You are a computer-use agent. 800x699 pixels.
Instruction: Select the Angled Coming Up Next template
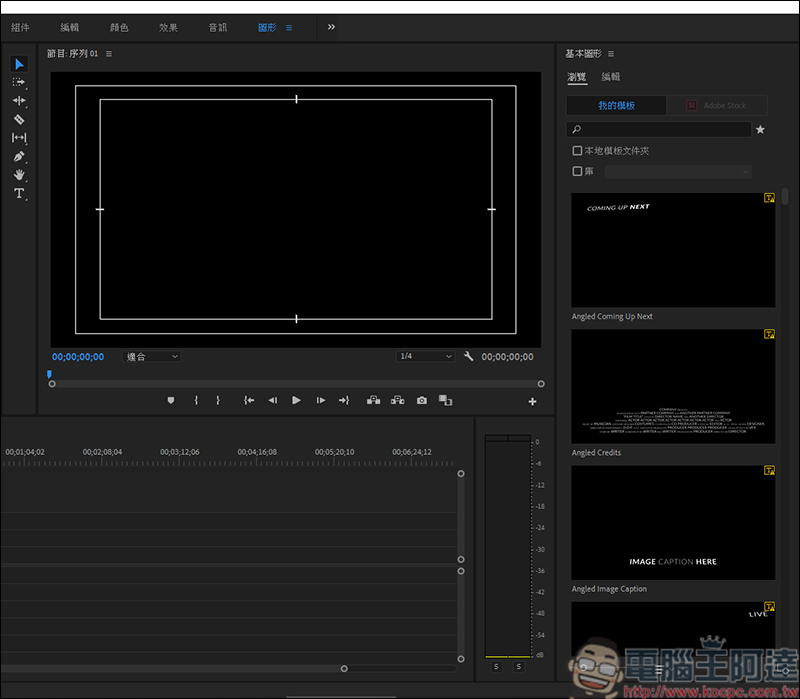point(673,250)
